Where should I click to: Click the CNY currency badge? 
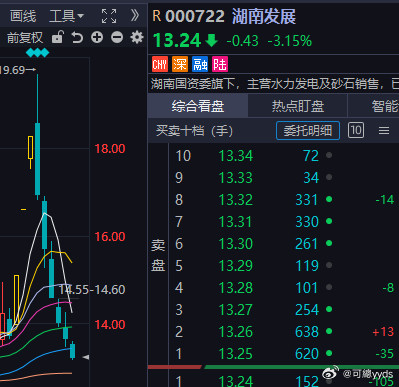coord(160,64)
